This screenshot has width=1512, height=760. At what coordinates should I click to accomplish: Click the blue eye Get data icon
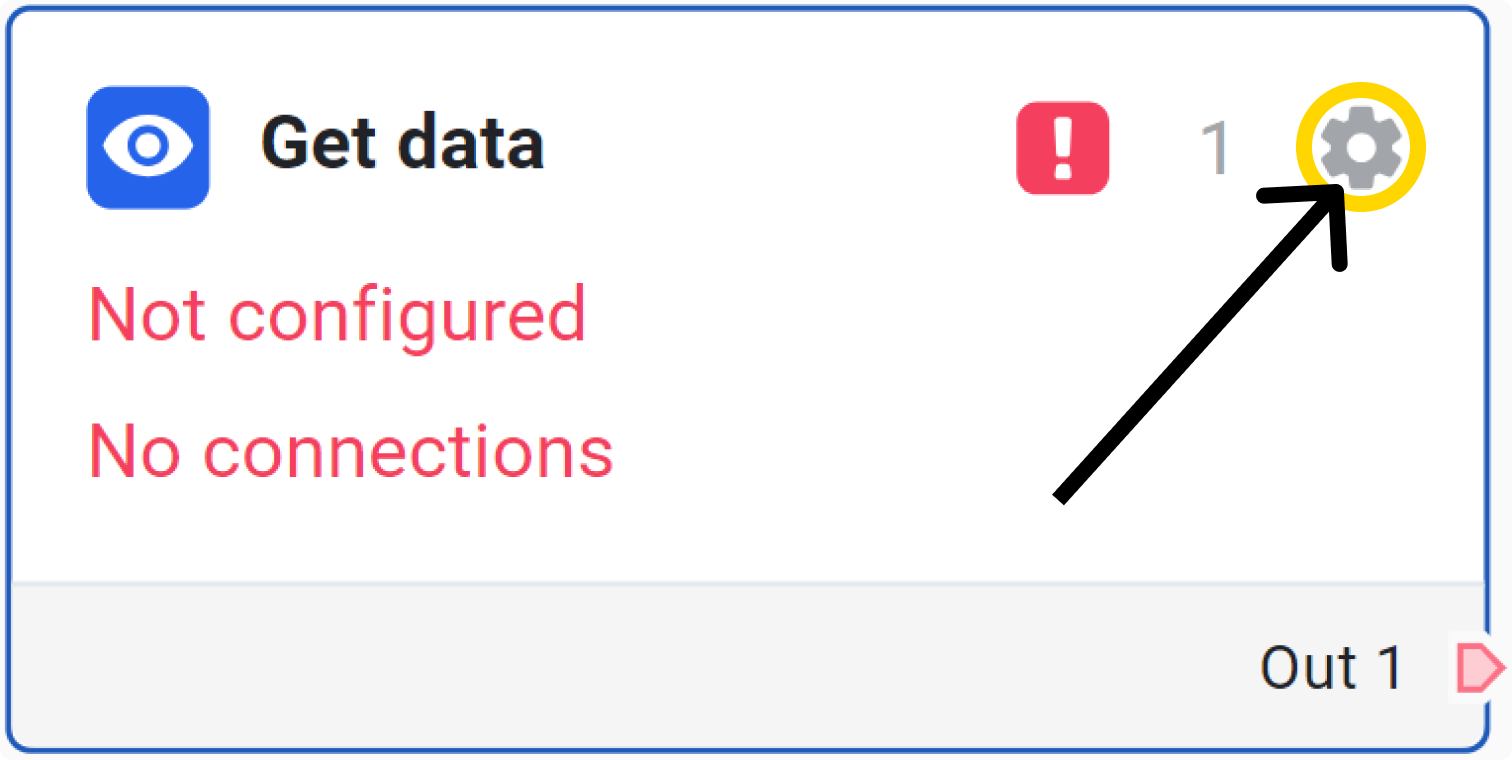point(148,147)
